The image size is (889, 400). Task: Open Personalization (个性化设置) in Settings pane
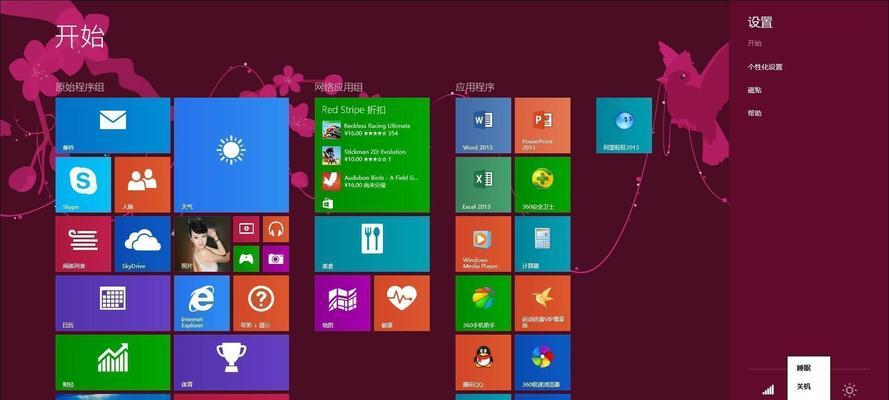pos(765,67)
